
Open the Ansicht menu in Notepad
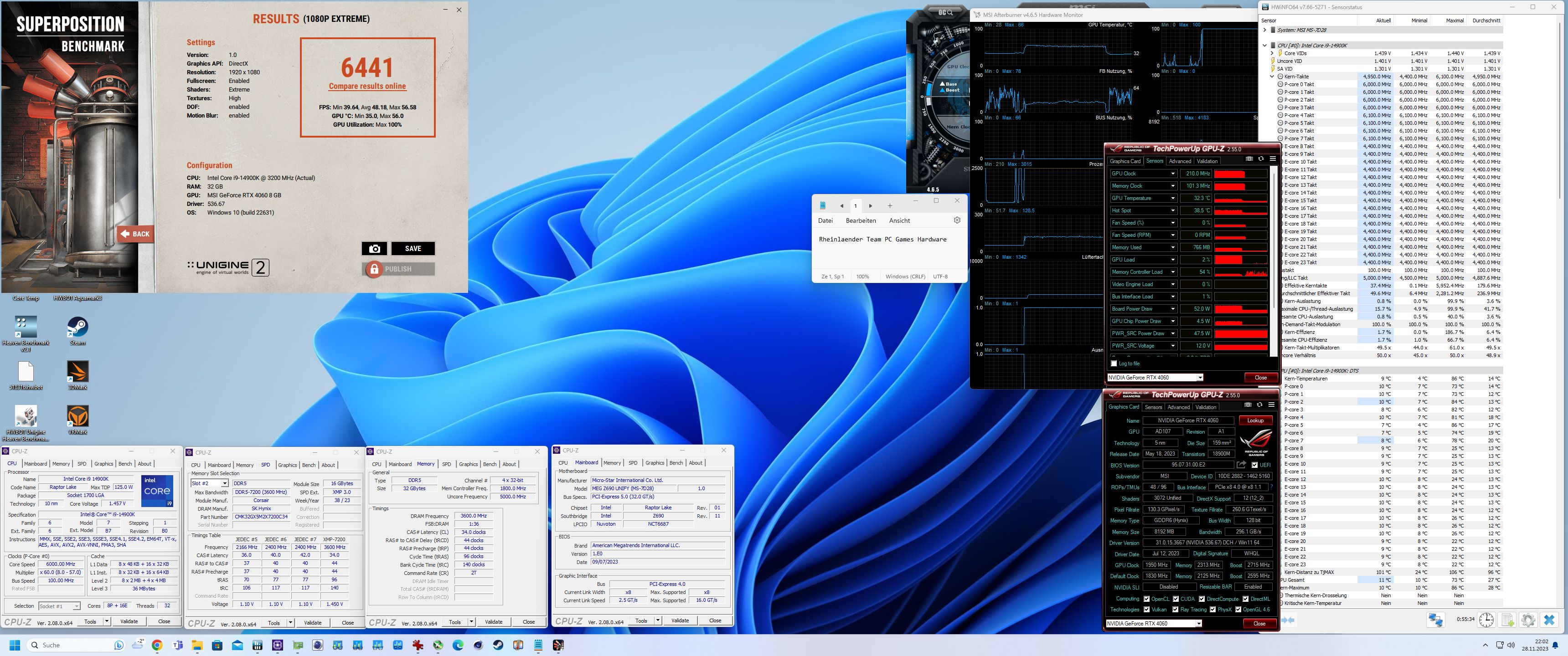coord(899,220)
